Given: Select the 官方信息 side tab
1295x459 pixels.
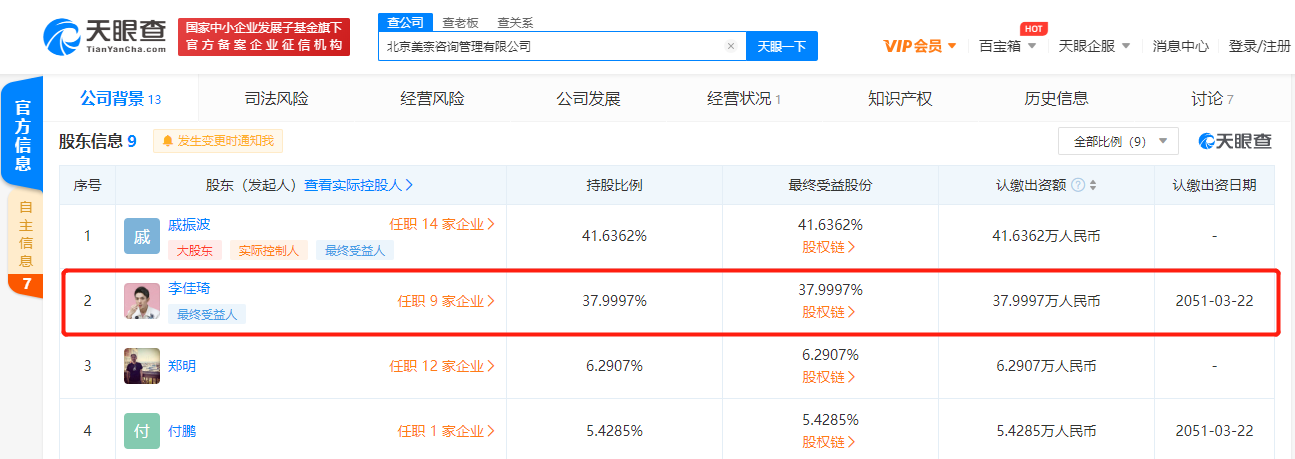Looking at the screenshot, I should pos(21,134).
